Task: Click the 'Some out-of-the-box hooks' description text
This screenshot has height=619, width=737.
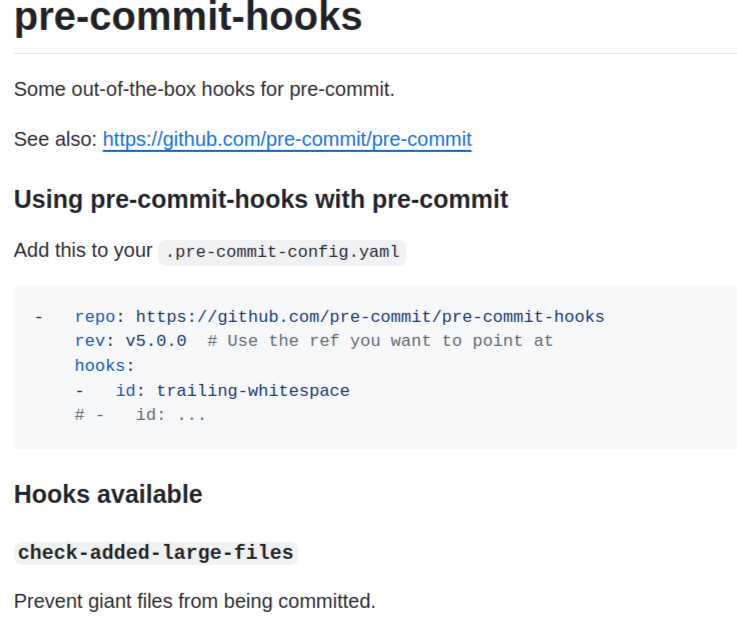Action: 204,89
